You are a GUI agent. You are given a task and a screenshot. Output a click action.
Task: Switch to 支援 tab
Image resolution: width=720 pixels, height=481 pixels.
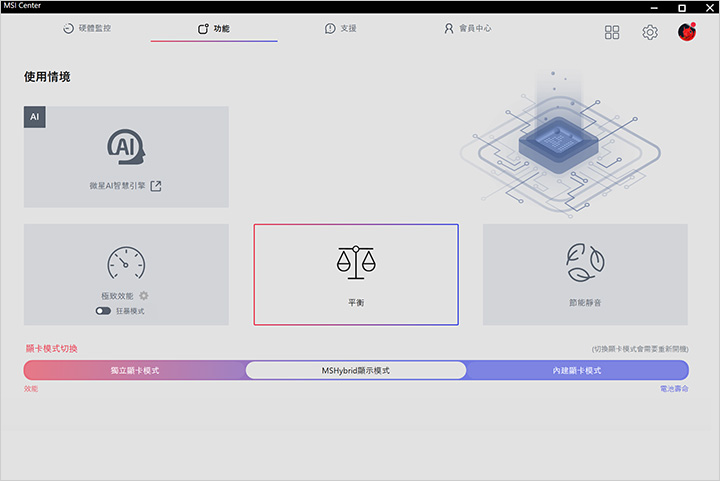tap(340, 28)
